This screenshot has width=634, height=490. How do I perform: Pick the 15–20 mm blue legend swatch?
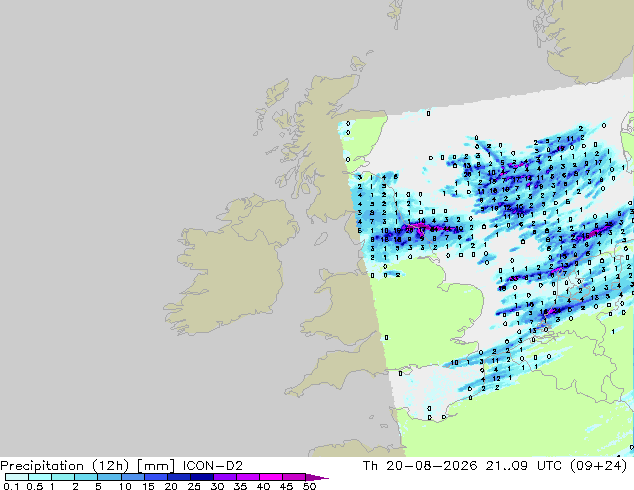pos(156,477)
